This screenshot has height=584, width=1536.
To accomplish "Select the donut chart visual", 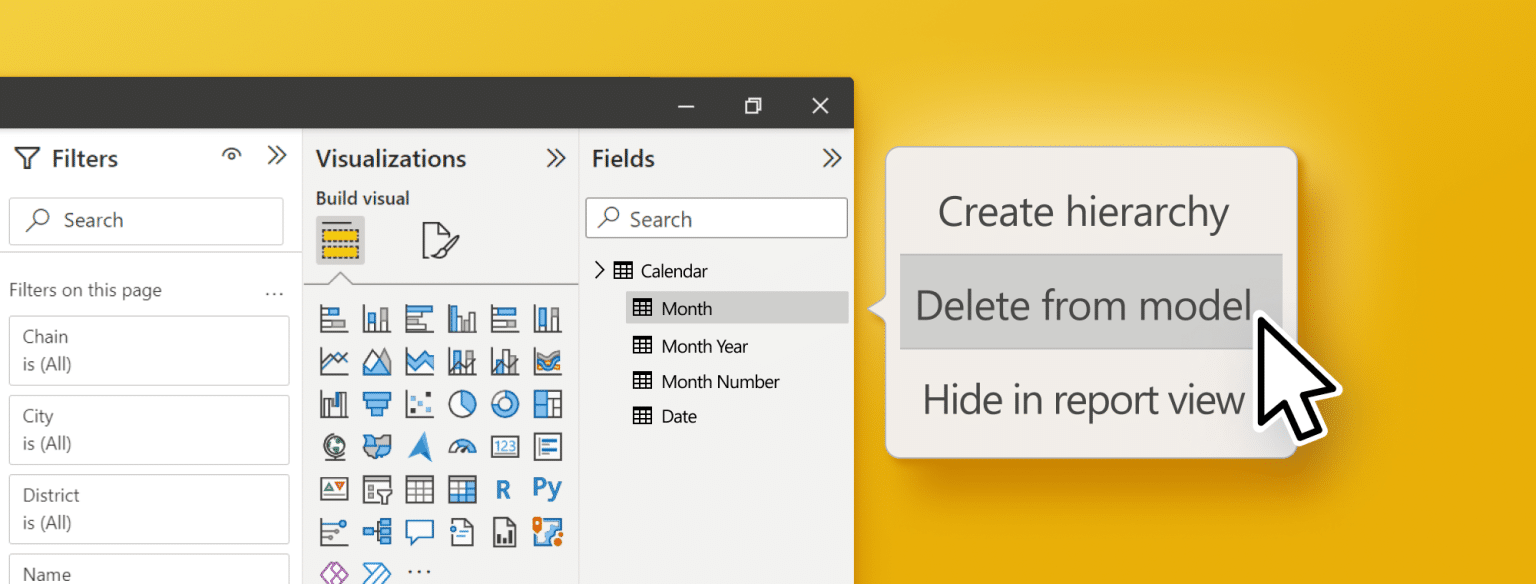I will click(x=505, y=404).
